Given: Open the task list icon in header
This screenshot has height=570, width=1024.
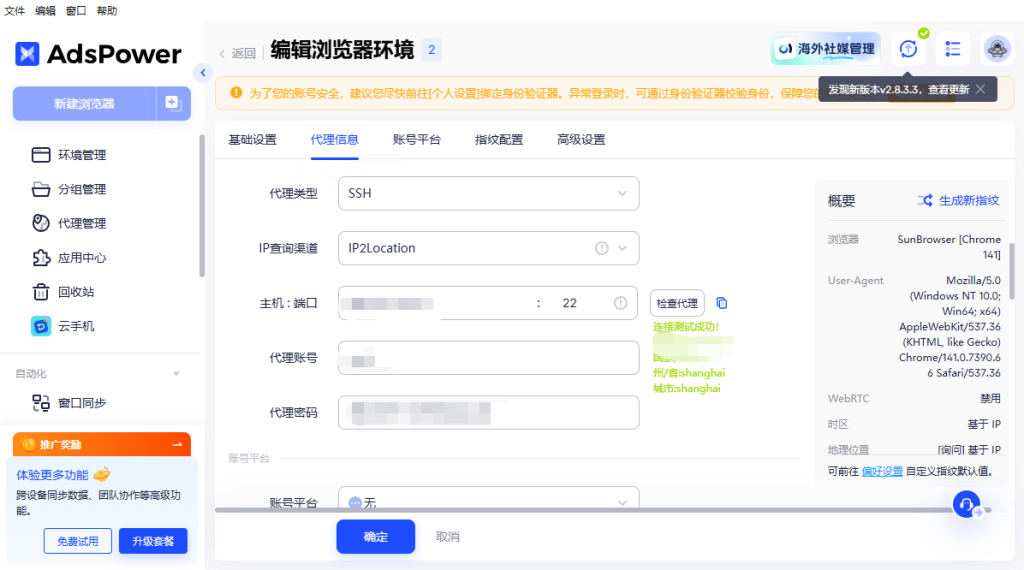Looking at the screenshot, I should click(x=952, y=49).
